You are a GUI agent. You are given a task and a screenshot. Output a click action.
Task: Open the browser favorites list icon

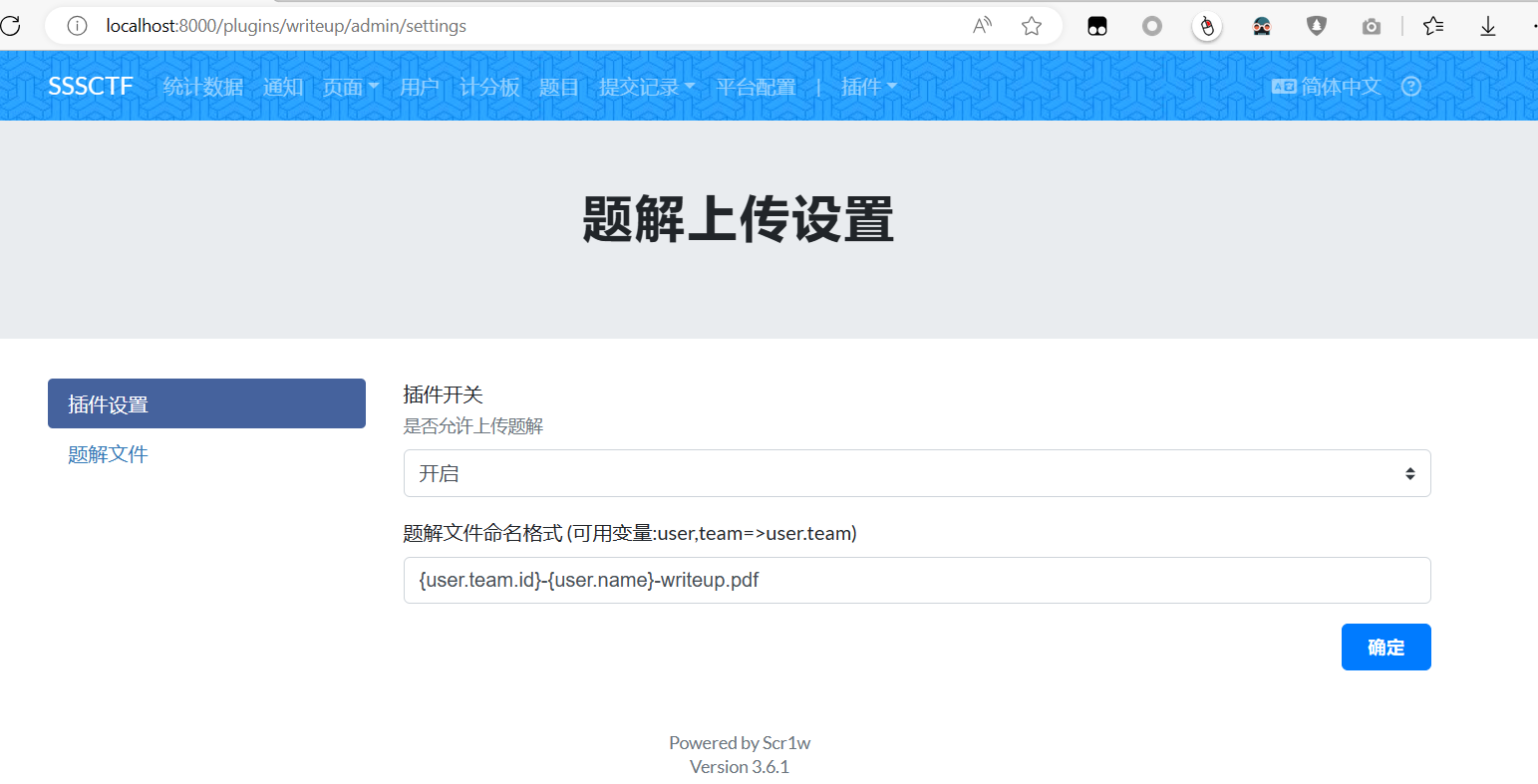coord(1433,26)
